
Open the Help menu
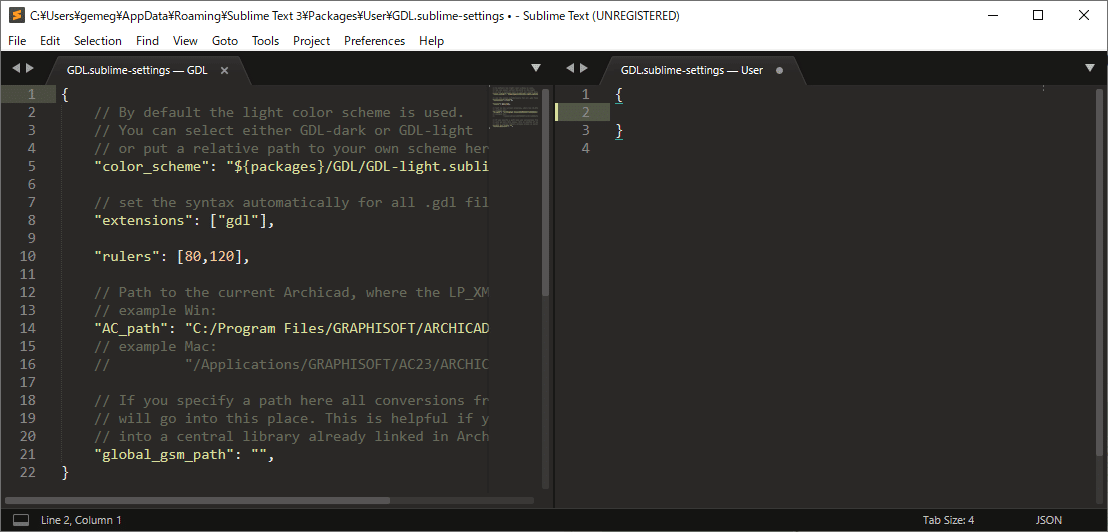click(431, 41)
